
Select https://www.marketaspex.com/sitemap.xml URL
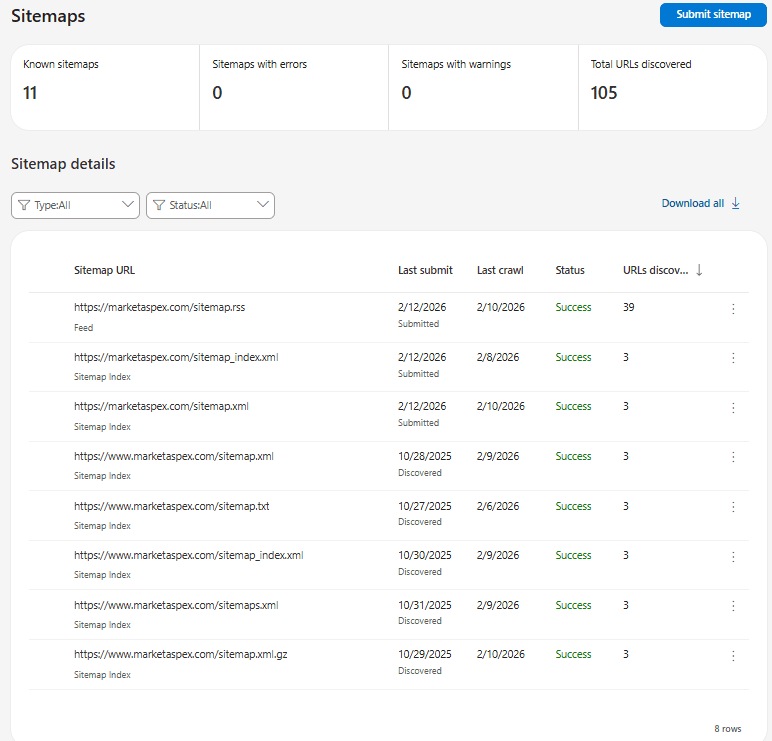click(x=174, y=456)
